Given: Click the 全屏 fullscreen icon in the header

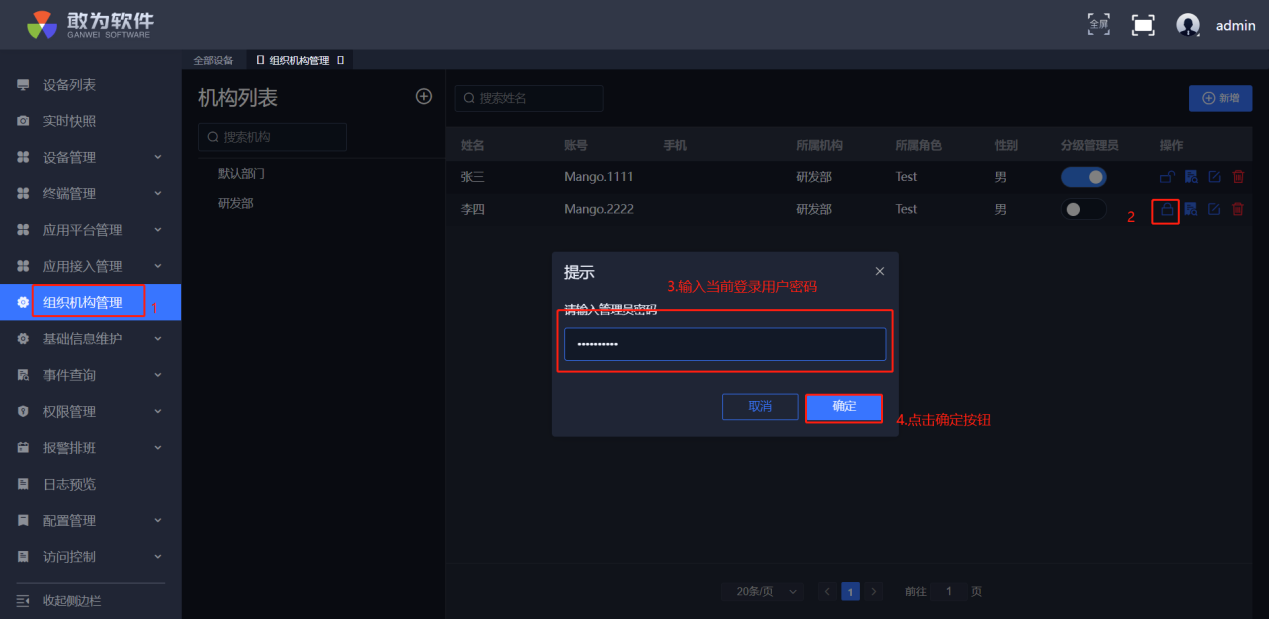Looking at the screenshot, I should tap(1098, 24).
